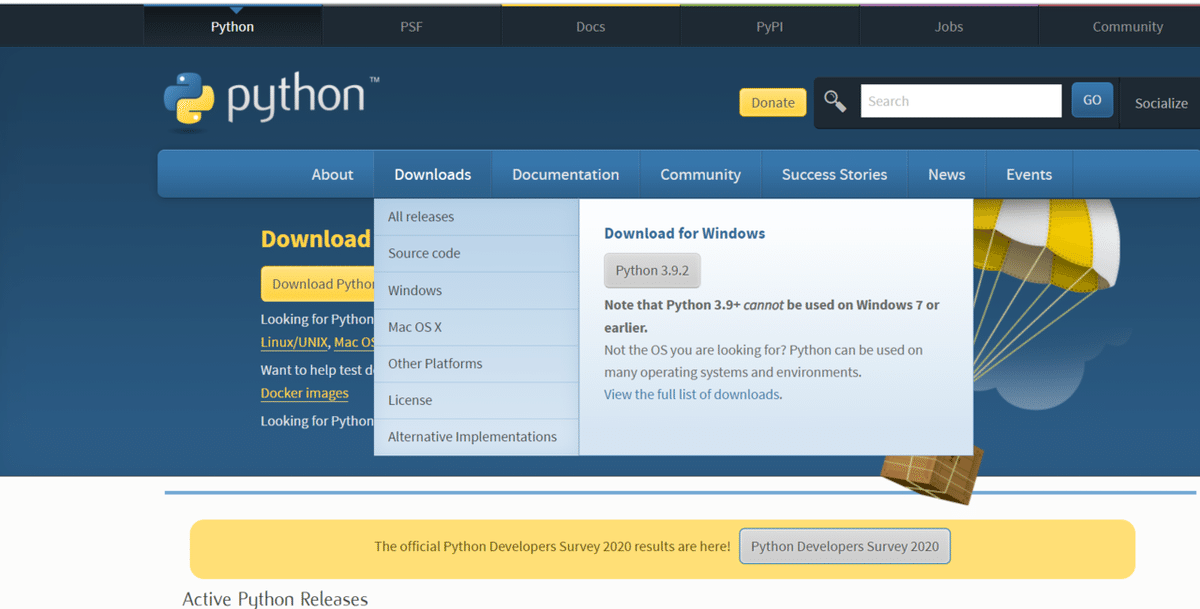Open the News navigation menu

(x=947, y=174)
